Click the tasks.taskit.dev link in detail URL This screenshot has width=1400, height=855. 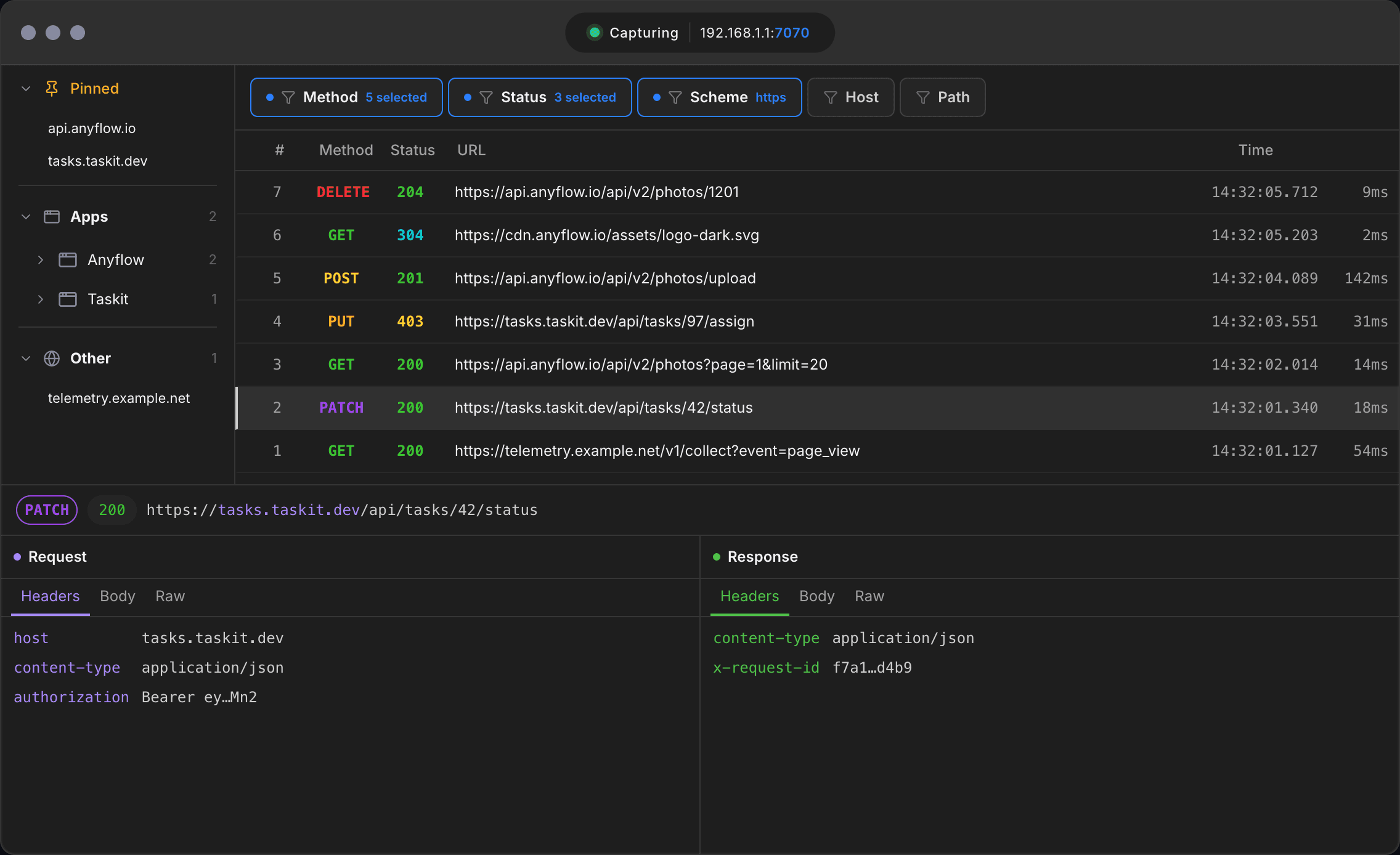(289, 510)
